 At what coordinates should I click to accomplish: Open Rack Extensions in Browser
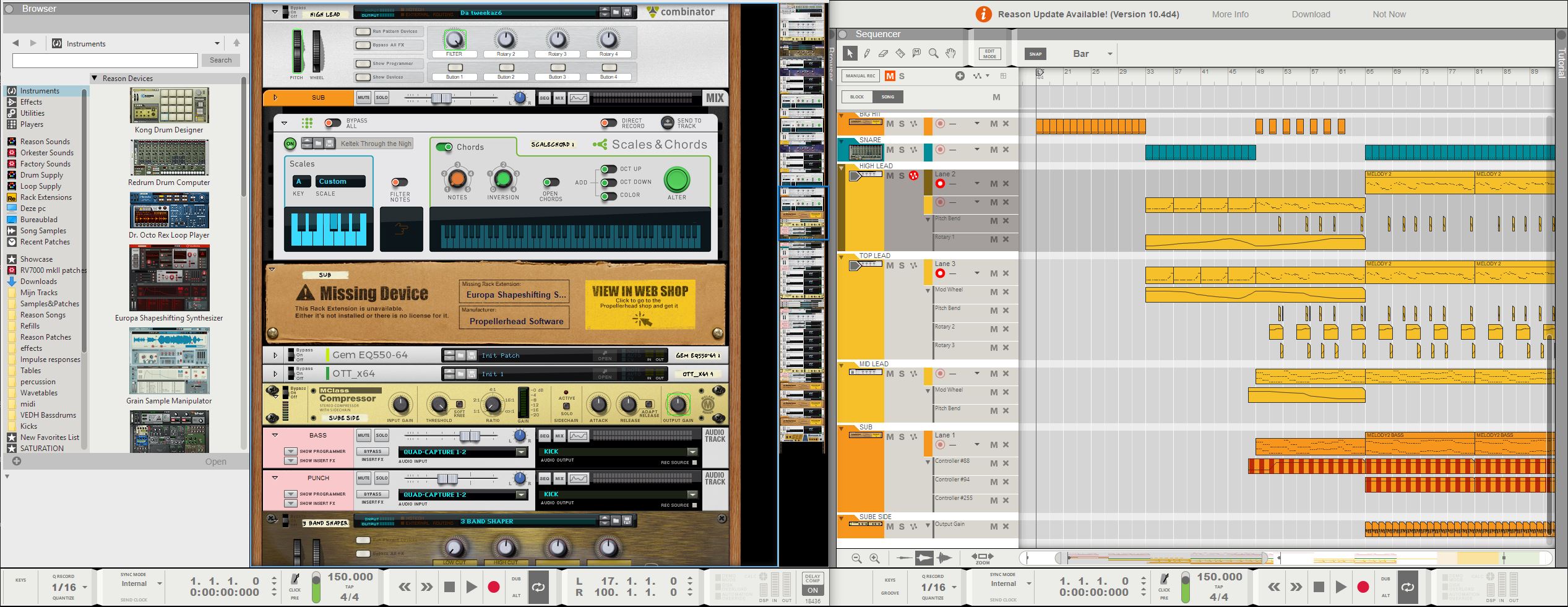coord(46,197)
